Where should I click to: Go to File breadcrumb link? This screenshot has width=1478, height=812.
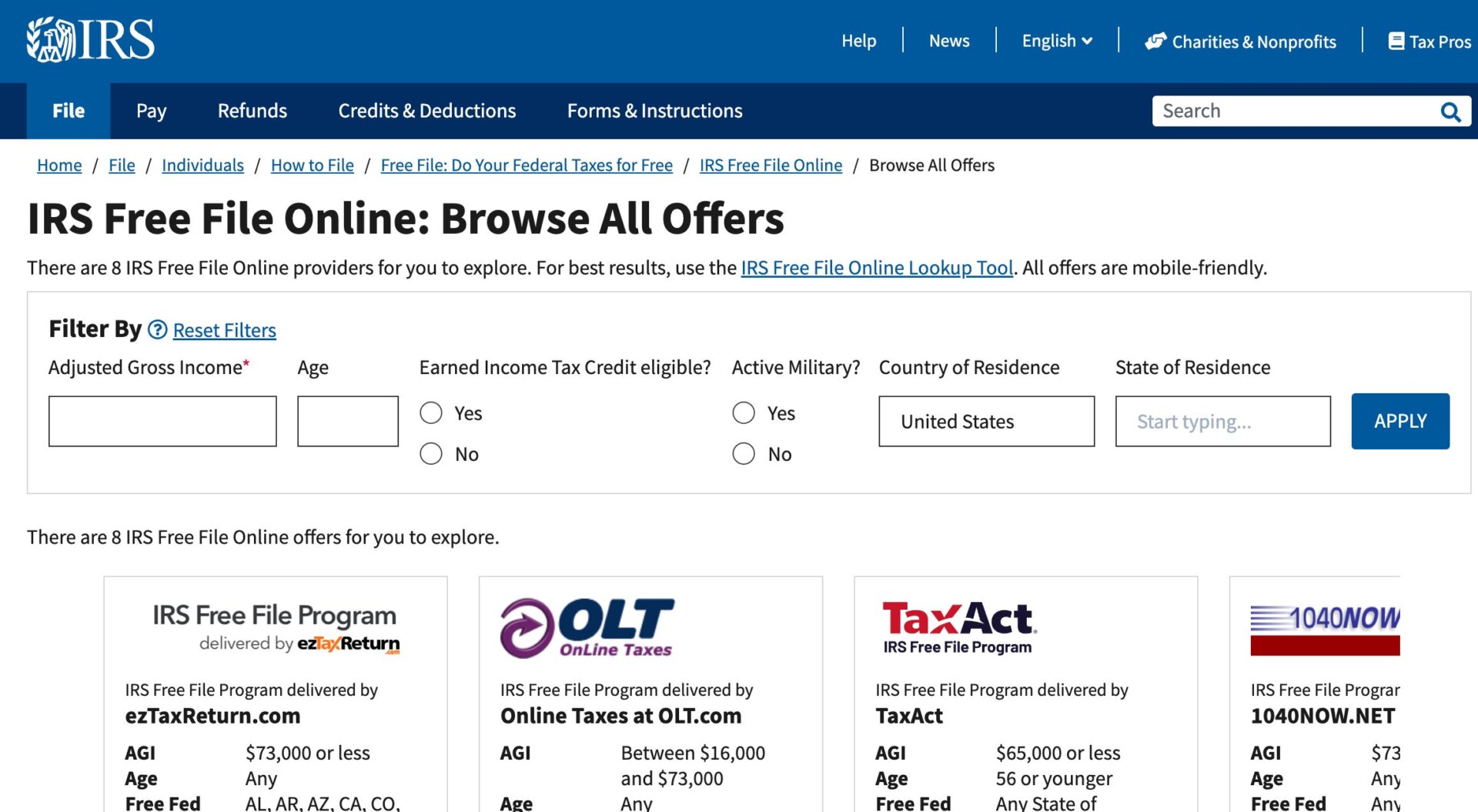click(122, 165)
